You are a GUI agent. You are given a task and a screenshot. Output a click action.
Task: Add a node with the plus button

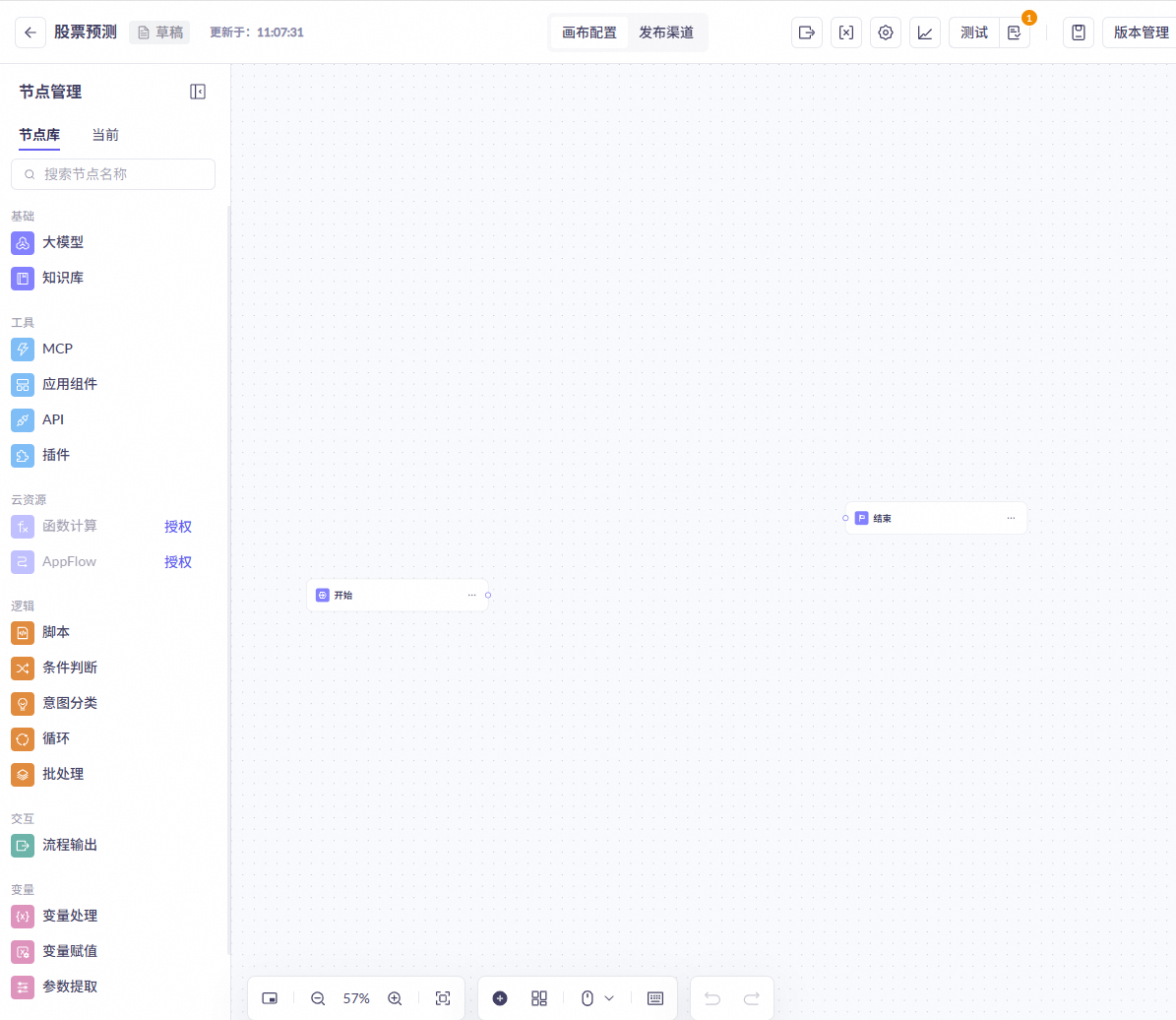pos(500,998)
